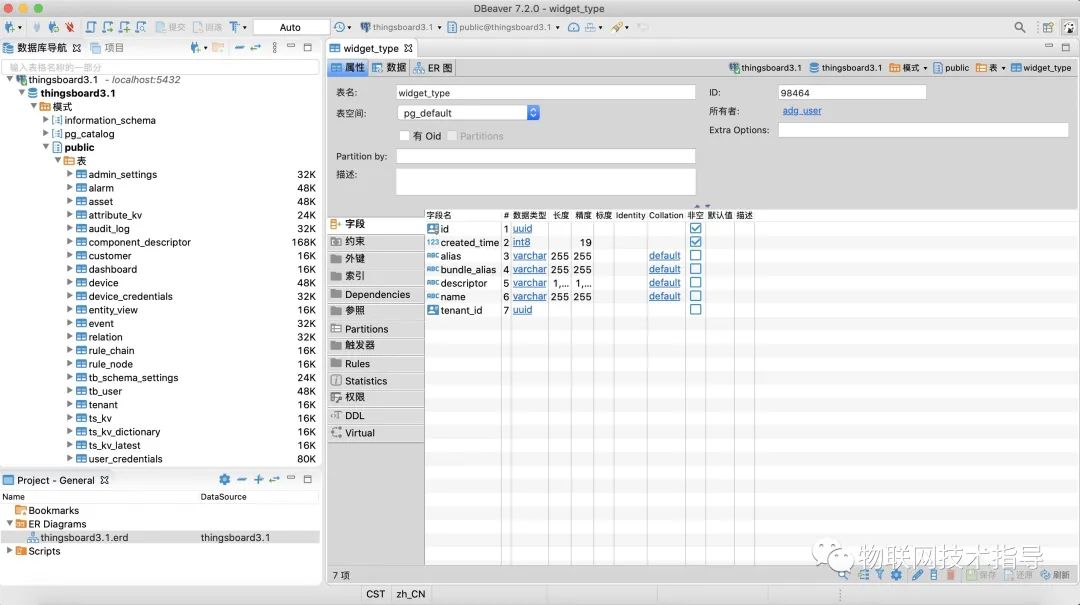Image resolution: width=1080 pixels, height=605 pixels.
Task: Click in the 表名 widget_type name field
Action: pyautogui.click(x=546, y=92)
